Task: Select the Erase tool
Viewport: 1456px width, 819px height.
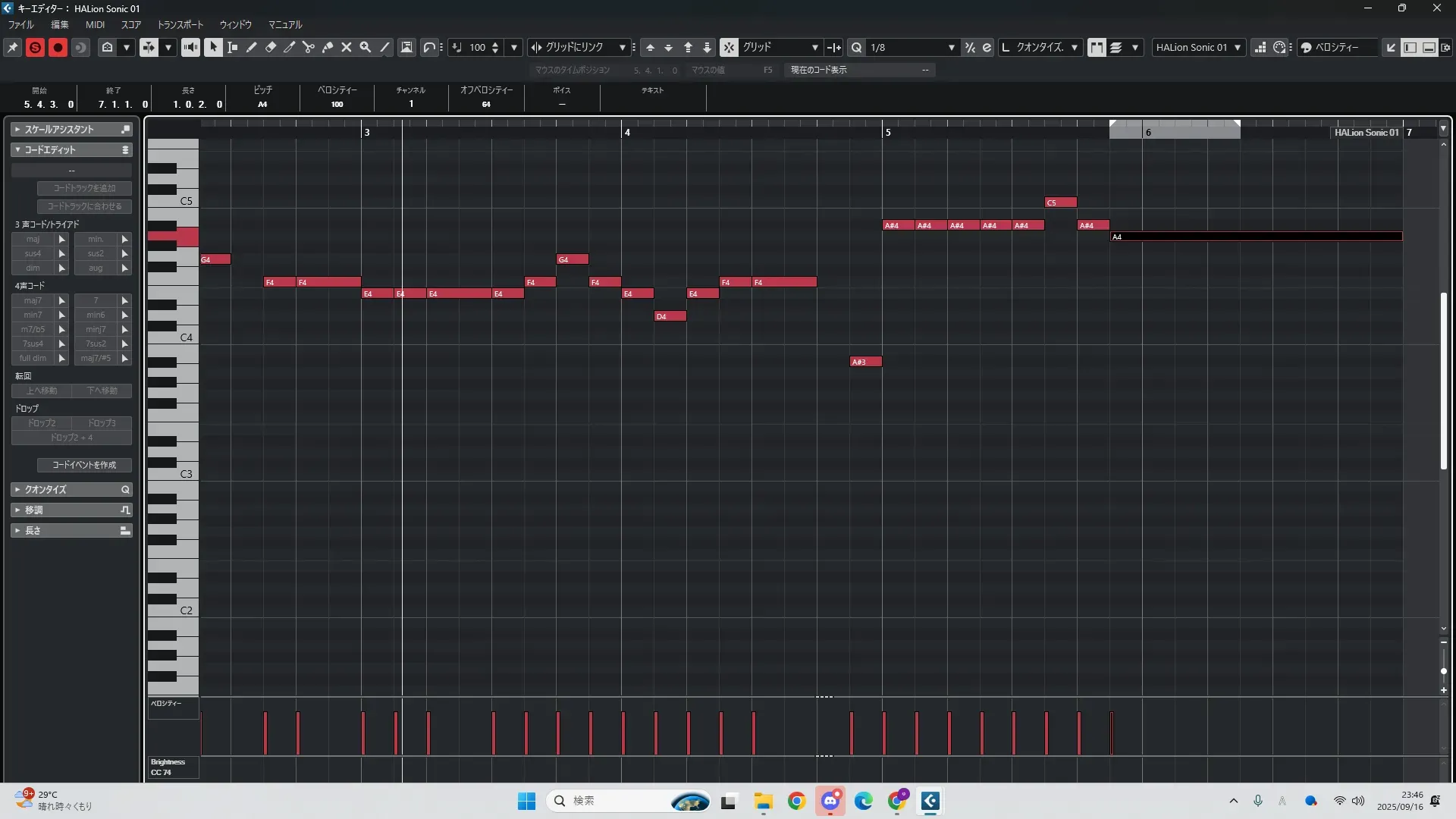Action: (271, 47)
